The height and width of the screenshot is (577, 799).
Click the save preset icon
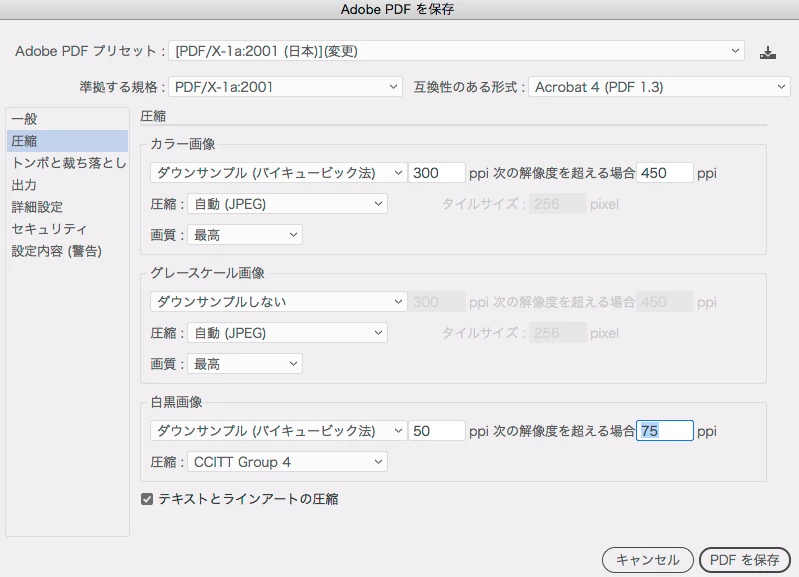(x=767, y=52)
